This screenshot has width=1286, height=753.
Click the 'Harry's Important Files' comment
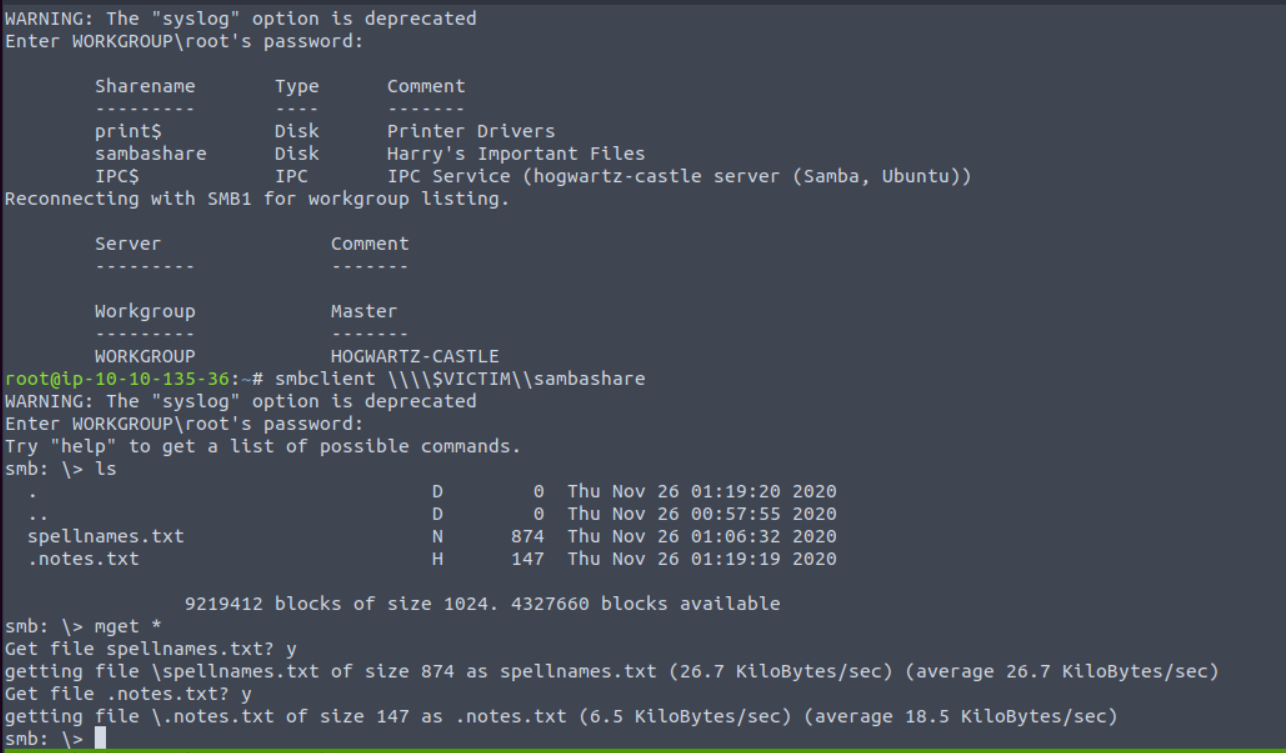[516, 153]
